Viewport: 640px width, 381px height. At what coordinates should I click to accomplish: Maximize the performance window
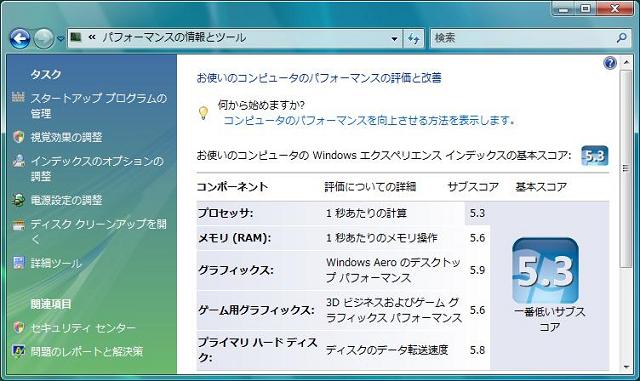586,9
